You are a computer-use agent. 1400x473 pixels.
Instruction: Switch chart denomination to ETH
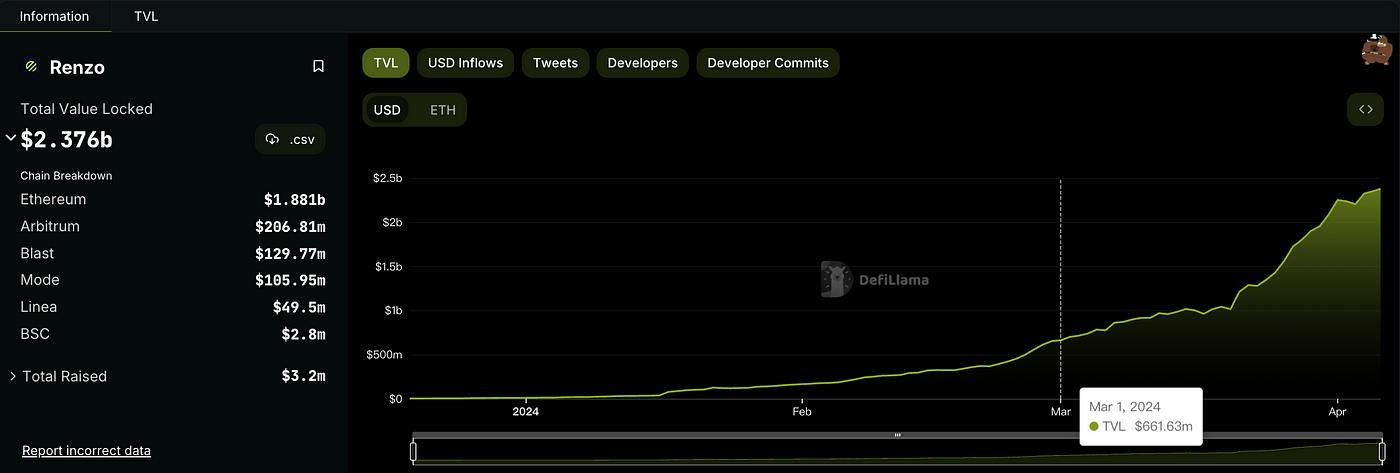[x=442, y=110]
